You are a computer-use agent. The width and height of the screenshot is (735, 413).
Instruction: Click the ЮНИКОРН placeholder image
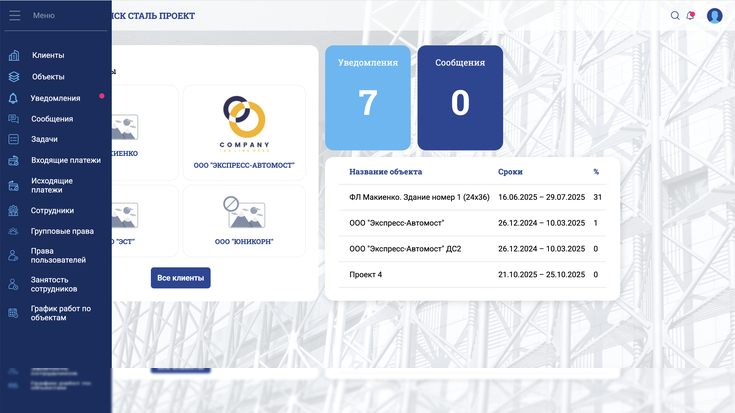(x=244, y=212)
